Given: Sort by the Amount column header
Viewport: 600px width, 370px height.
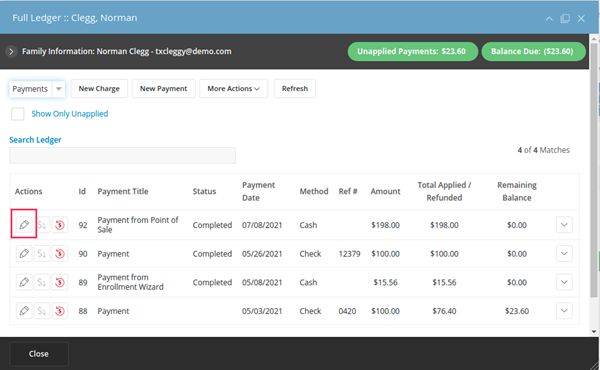Looking at the screenshot, I should coord(385,191).
